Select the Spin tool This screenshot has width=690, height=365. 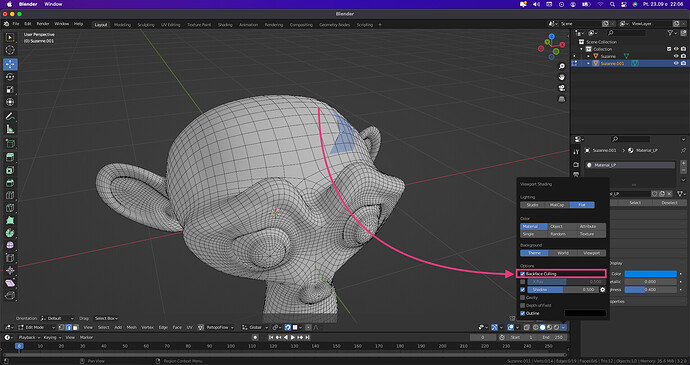click(10, 232)
